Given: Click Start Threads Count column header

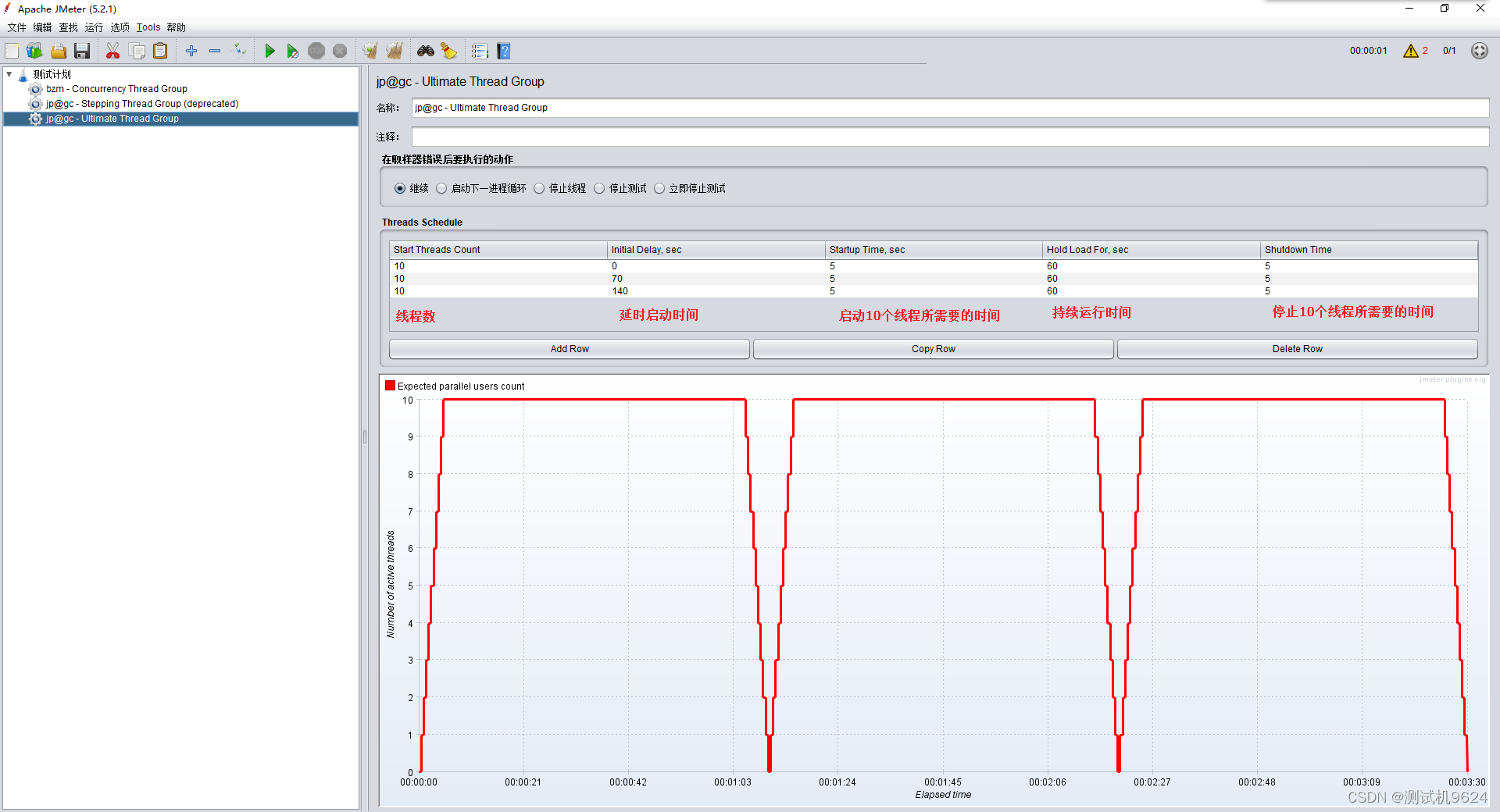Looking at the screenshot, I should pyautogui.click(x=498, y=250).
